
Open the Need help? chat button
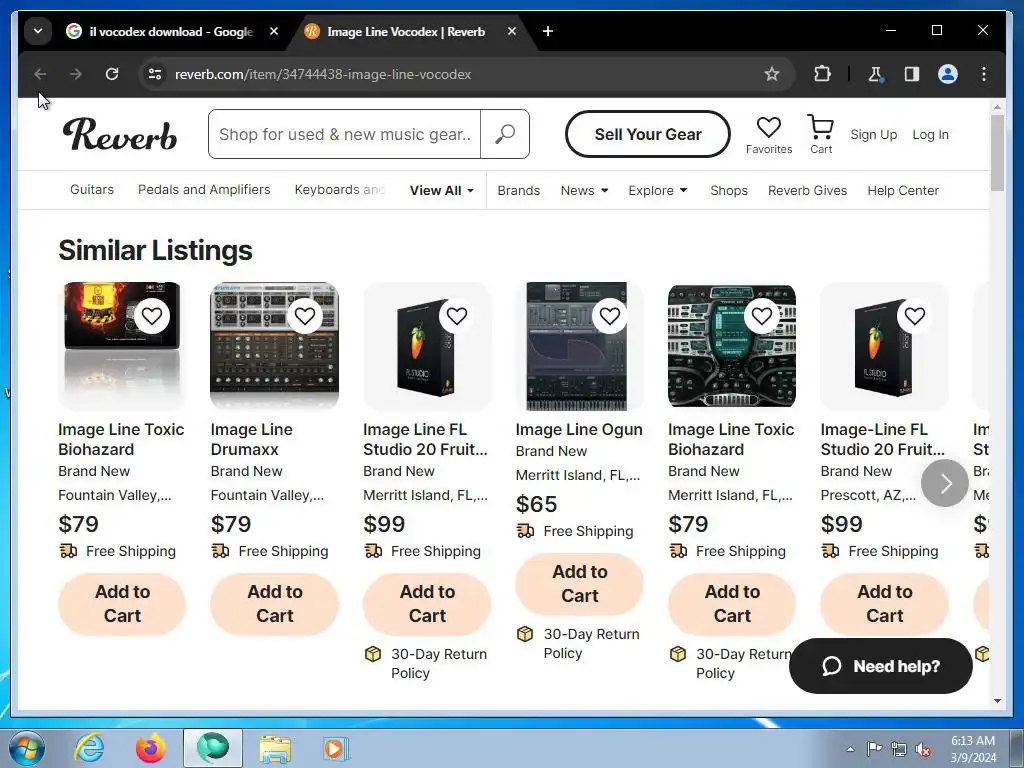[x=880, y=666]
